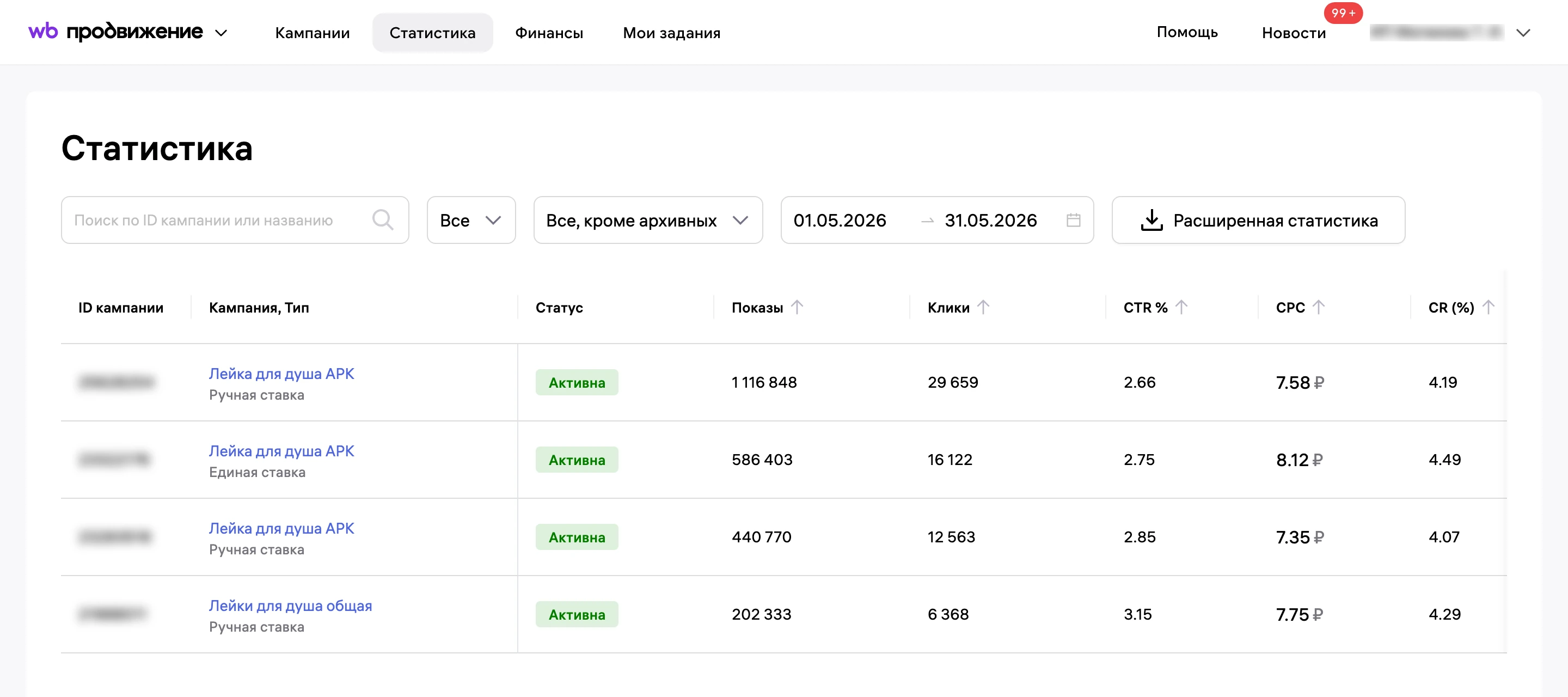Click the Клики value 16 122
1568x697 pixels.
[x=950, y=460]
